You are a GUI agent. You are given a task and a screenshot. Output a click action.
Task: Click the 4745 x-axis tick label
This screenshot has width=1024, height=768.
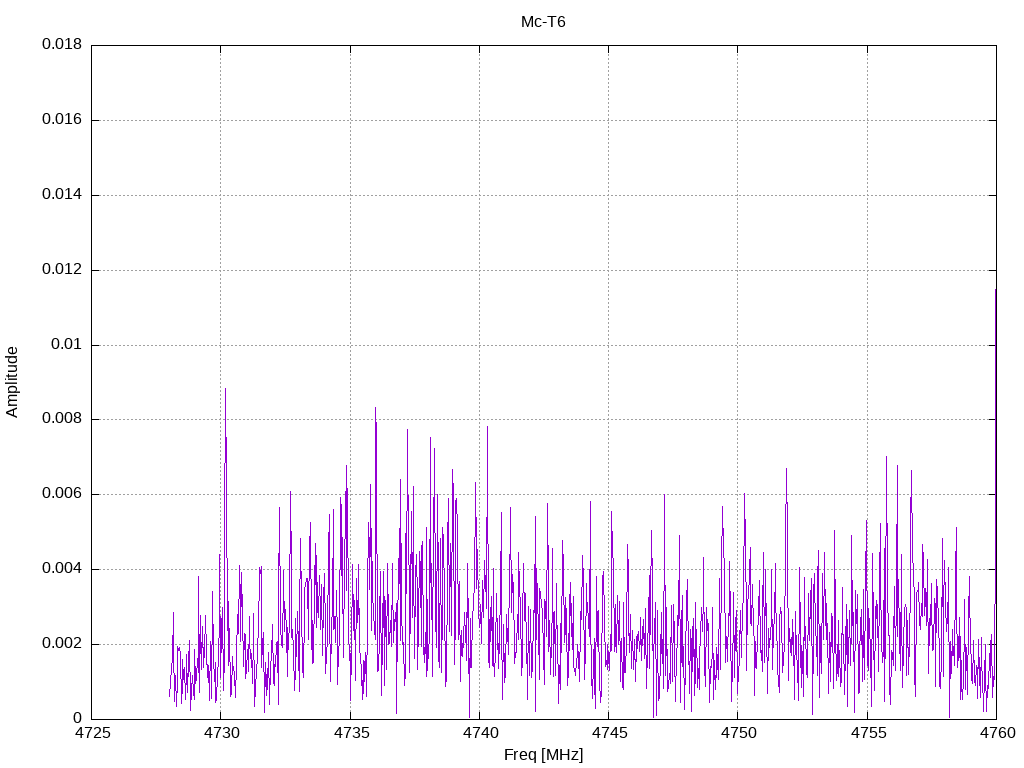pyautogui.click(x=609, y=733)
